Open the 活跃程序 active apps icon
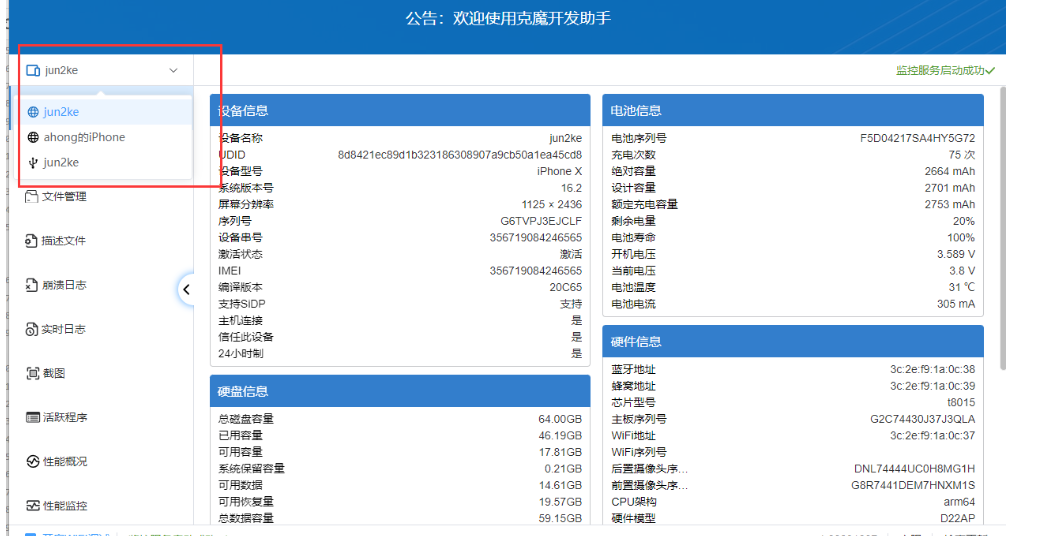1041x536 pixels. pyautogui.click(x=33, y=417)
